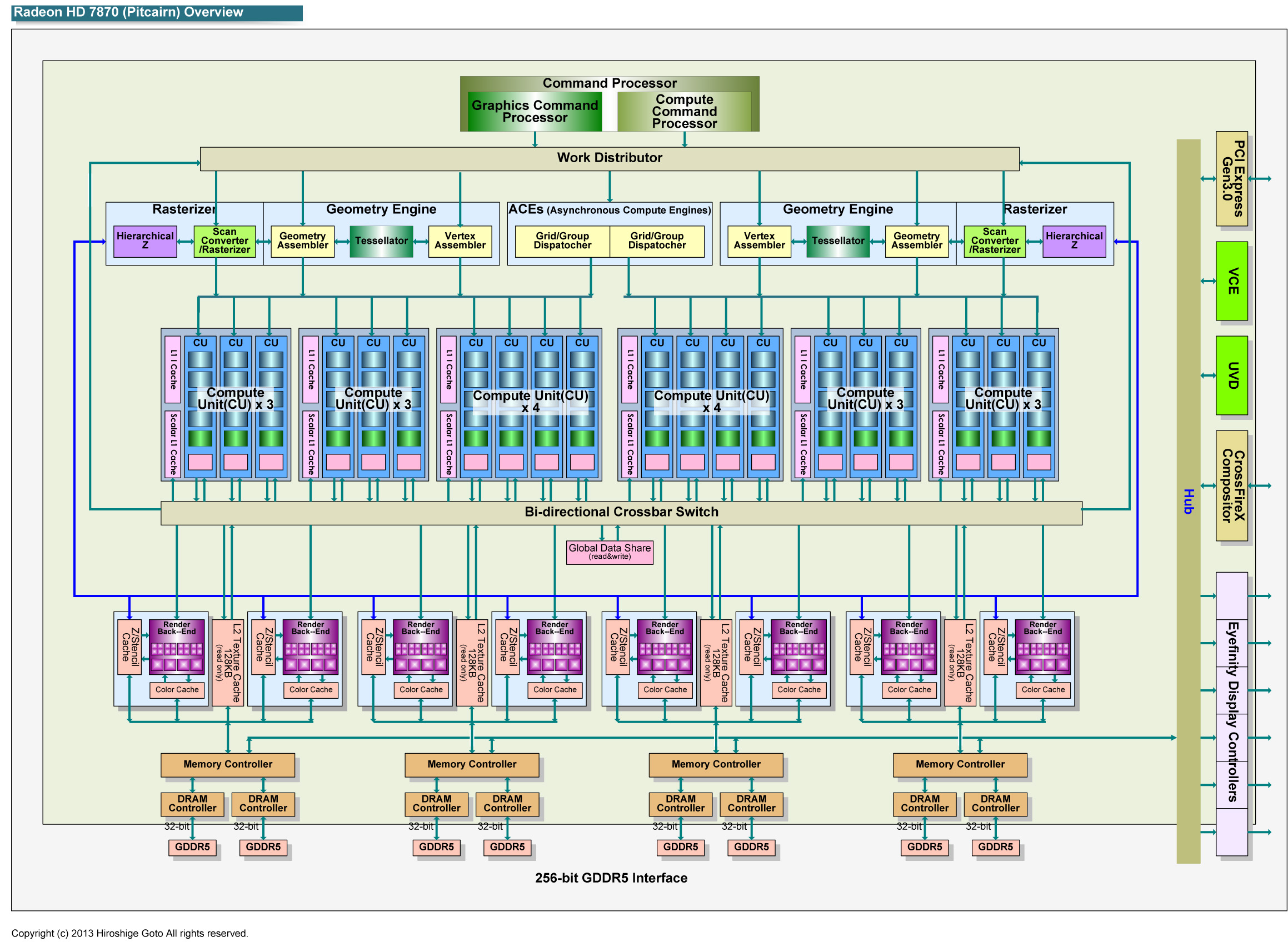Click the left Scan Converter/Rasterizer box

click(224, 240)
